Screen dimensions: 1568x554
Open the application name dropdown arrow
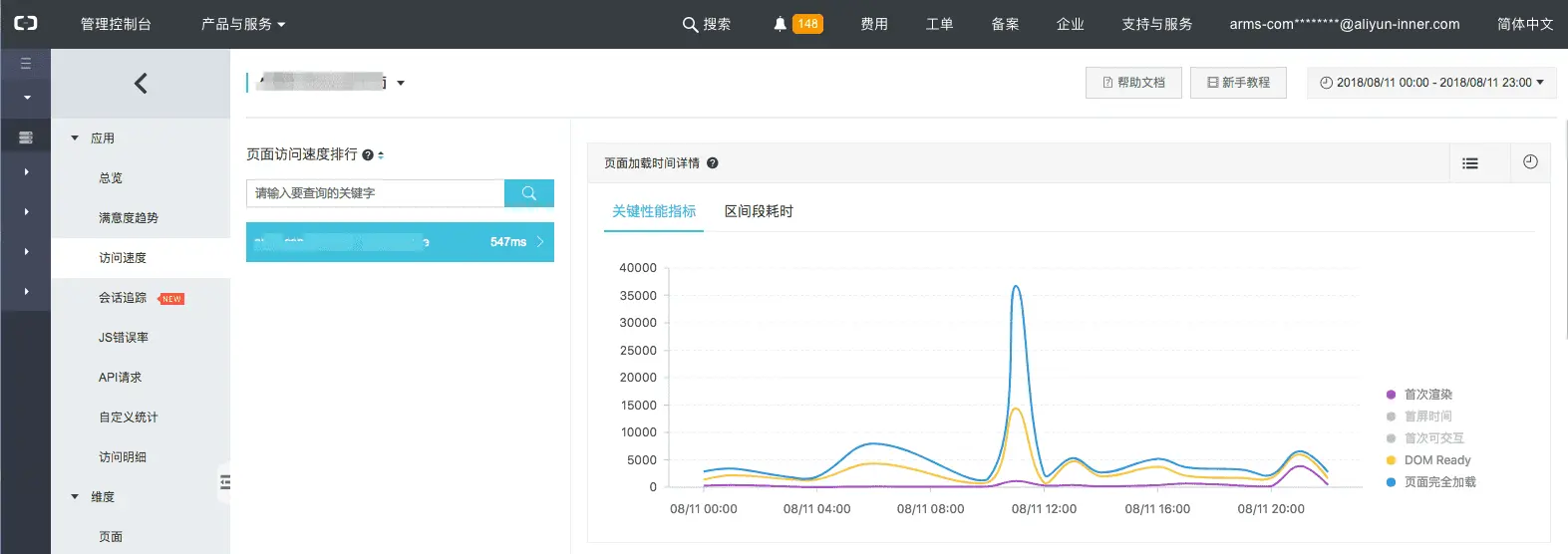click(x=401, y=83)
